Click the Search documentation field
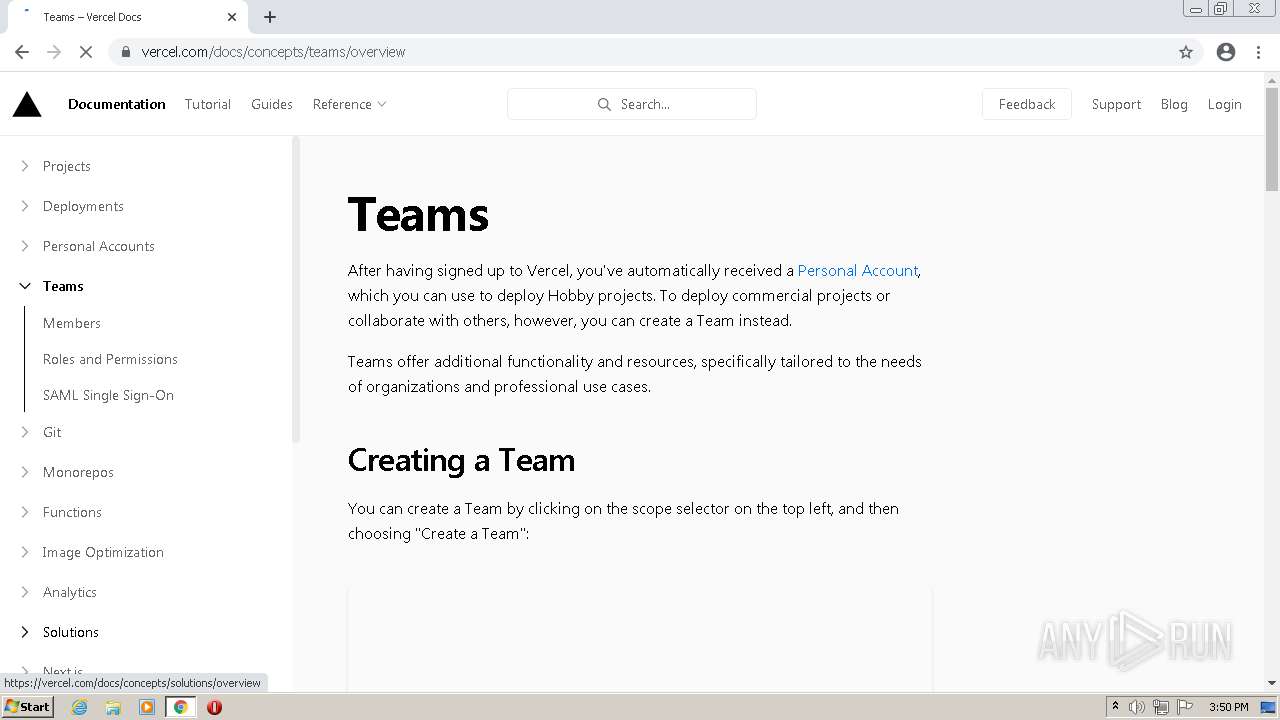Screen dimensions: 1280x720 (x=632, y=104)
